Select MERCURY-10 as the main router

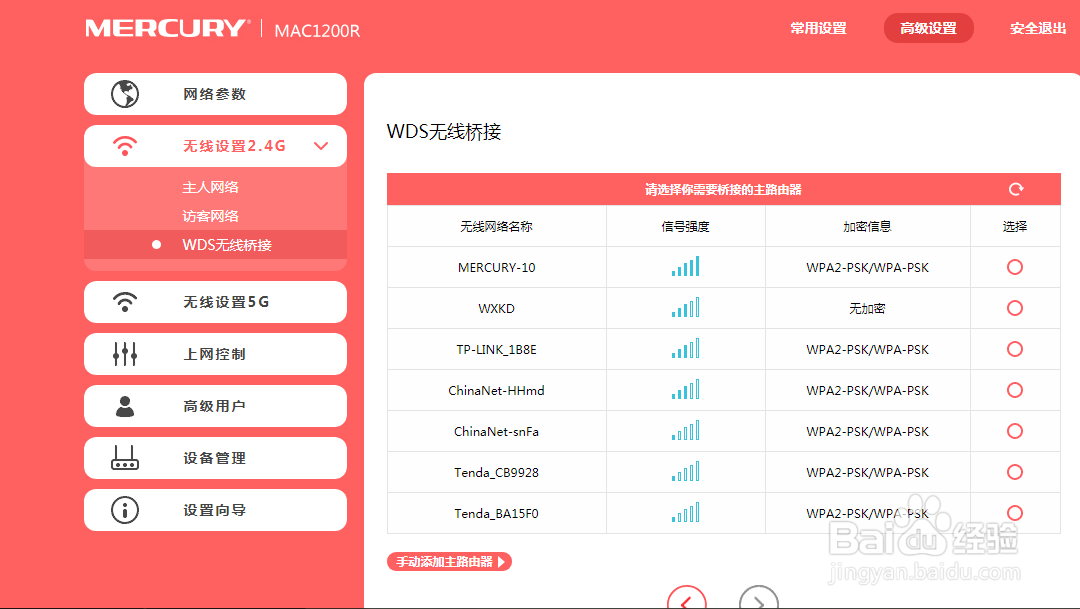point(1015,267)
